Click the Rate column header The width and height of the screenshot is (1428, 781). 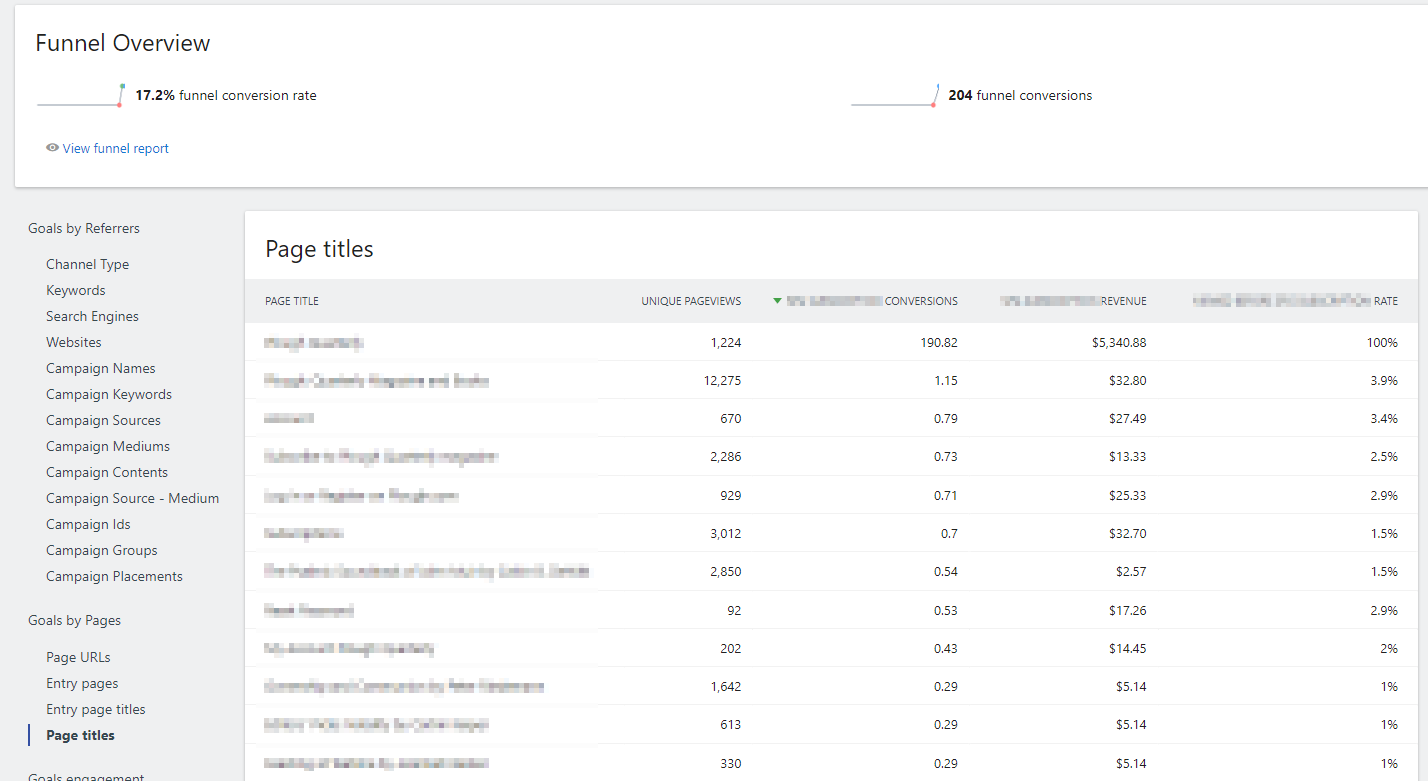(x=1296, y=301)
